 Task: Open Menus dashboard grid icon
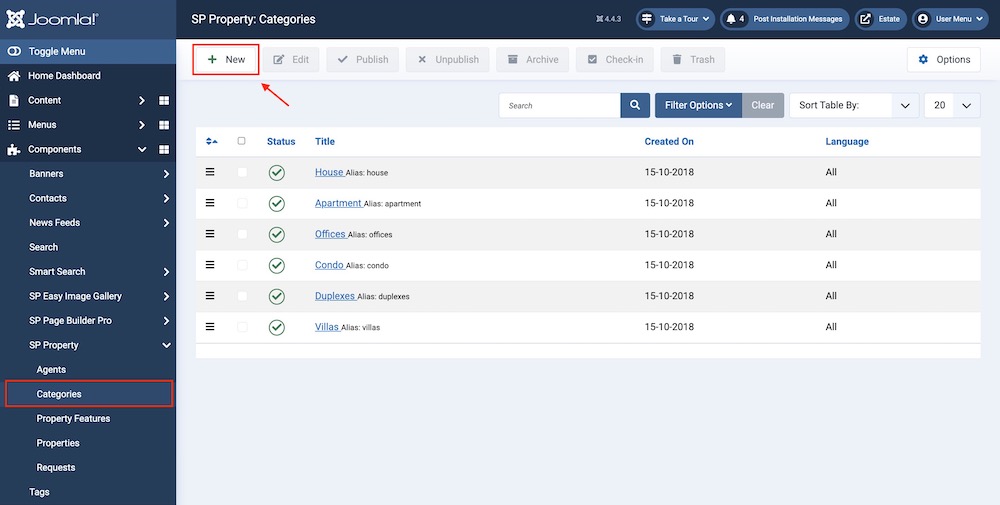pyautogui.click(x=164, y=125)
